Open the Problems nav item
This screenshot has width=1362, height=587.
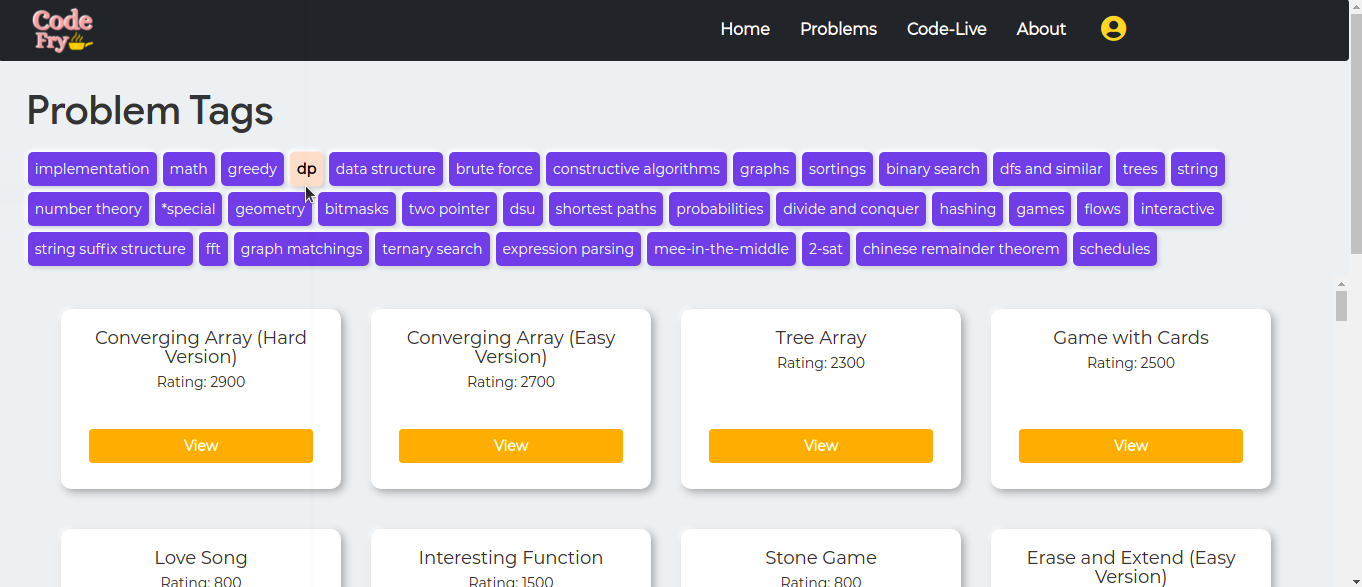point(838,29)
